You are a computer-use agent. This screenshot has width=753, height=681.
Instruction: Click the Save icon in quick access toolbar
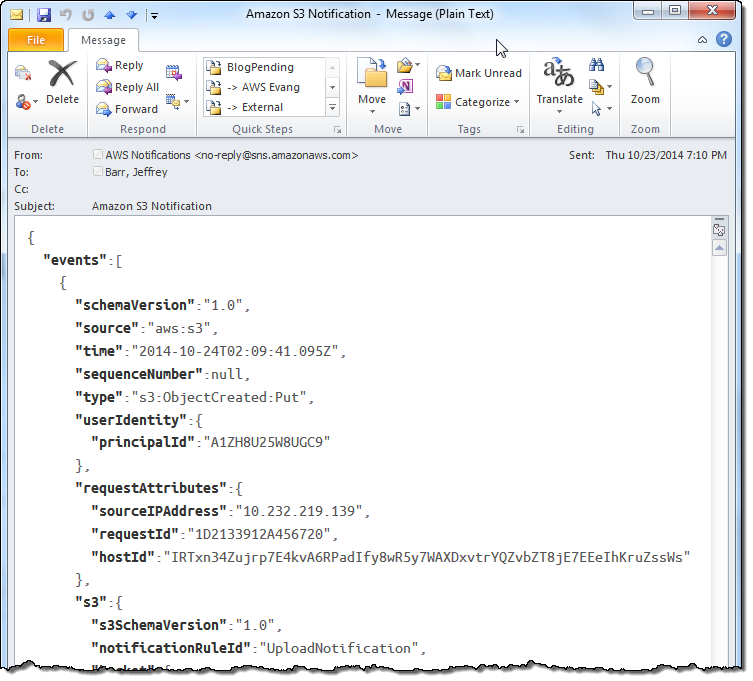tap(43, 15)
